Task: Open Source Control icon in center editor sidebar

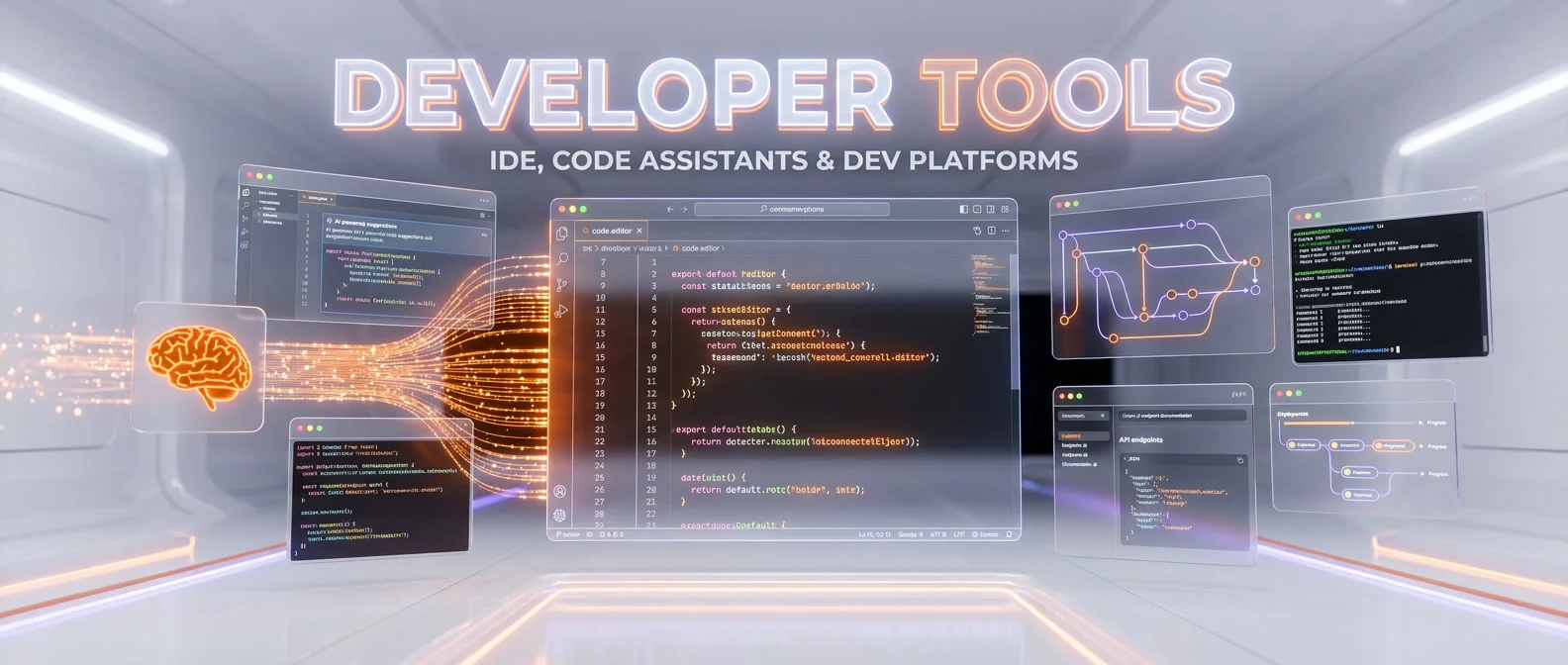Action: point(561,285)
